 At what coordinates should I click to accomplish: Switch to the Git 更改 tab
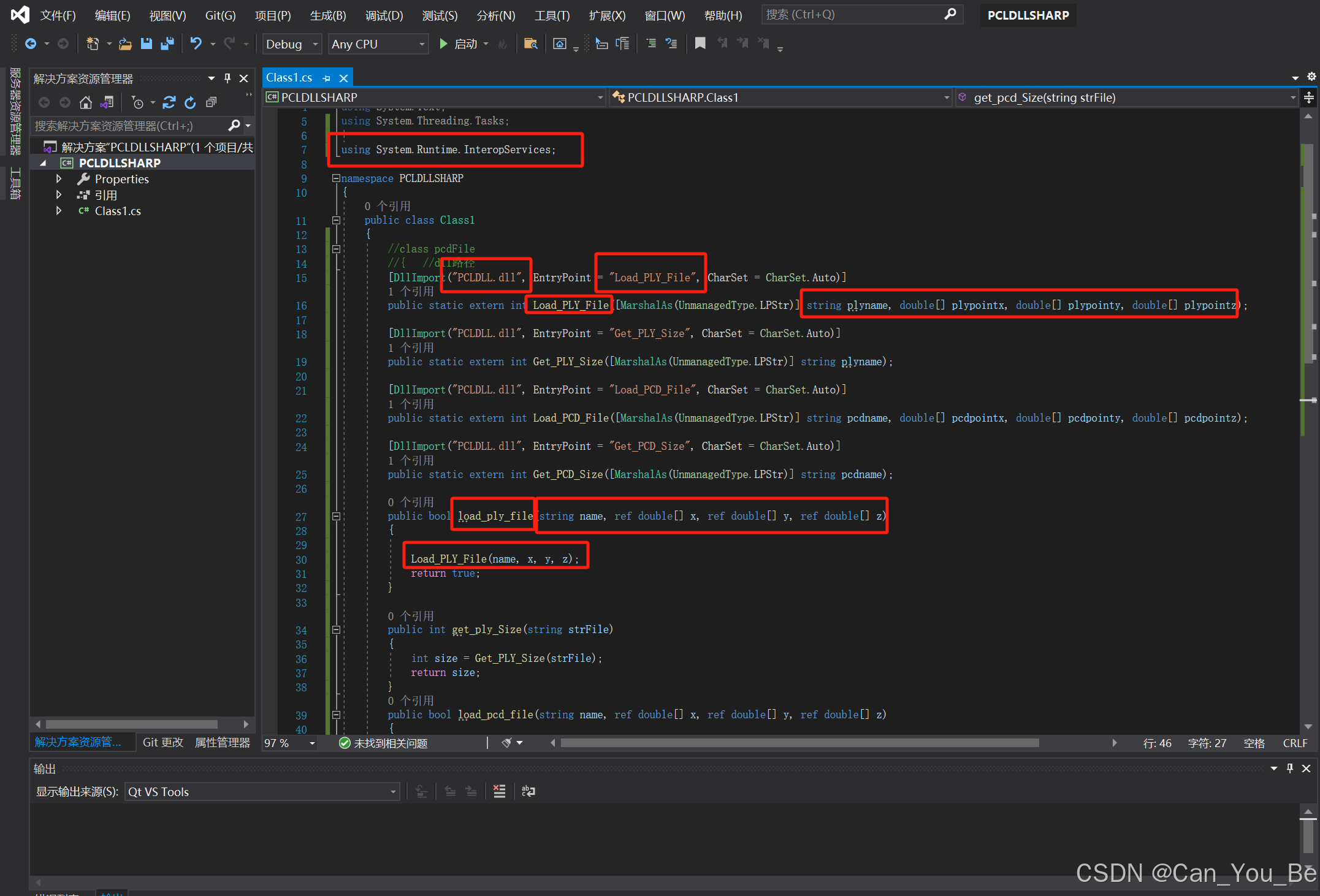click(162, 742)
